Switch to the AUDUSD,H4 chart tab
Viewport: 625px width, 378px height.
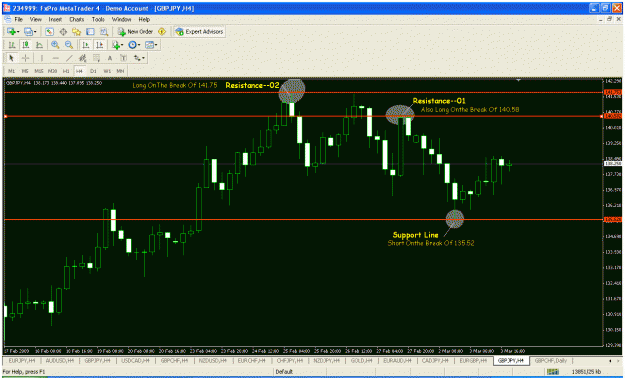coord(60,360)
